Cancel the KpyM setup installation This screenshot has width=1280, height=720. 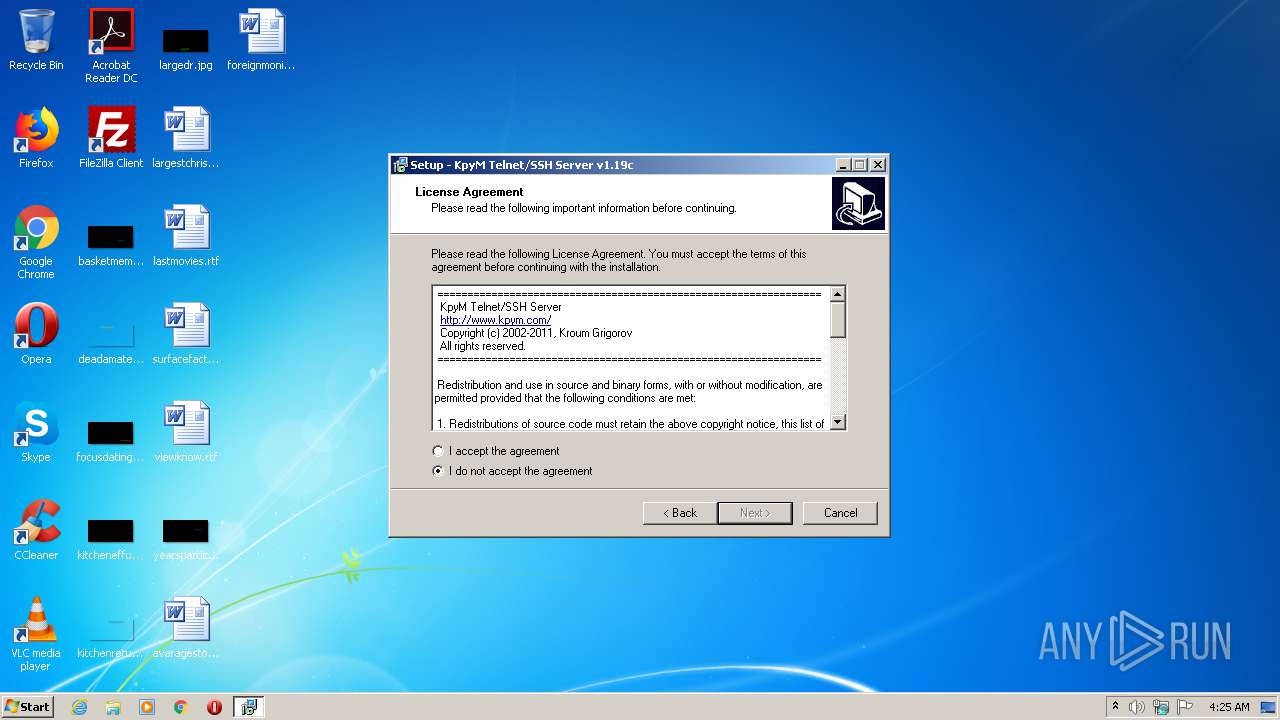click(840, 513)
